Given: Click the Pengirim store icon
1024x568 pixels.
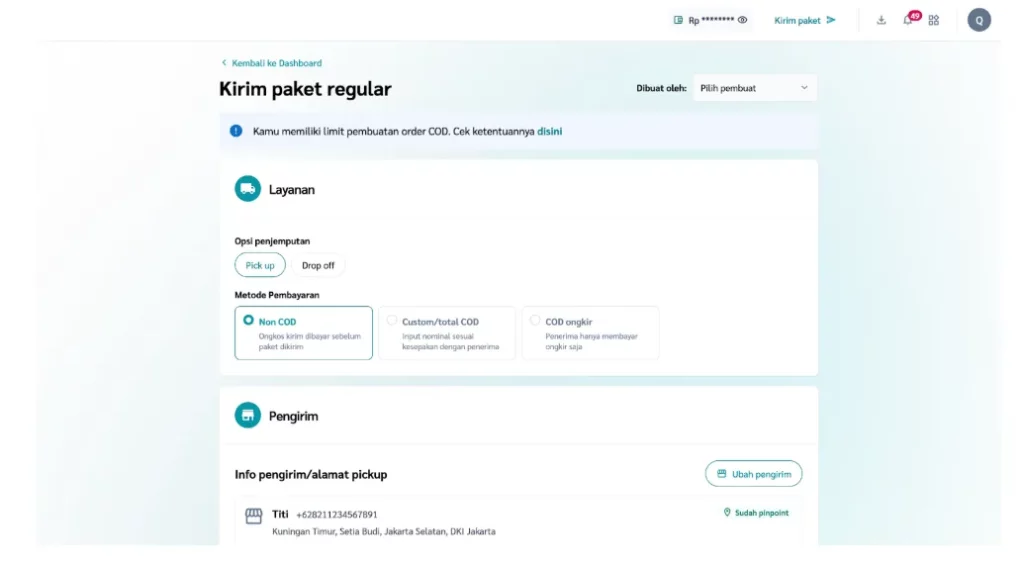Looking at the screenshot, I should click(248, 415).
